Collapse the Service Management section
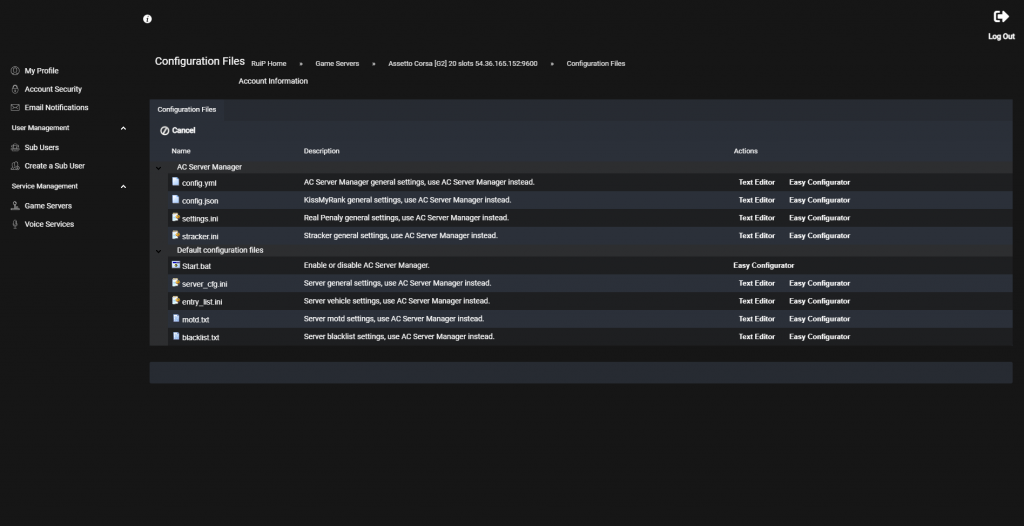Screen dimensions: 1024x526 pos(123,186)
